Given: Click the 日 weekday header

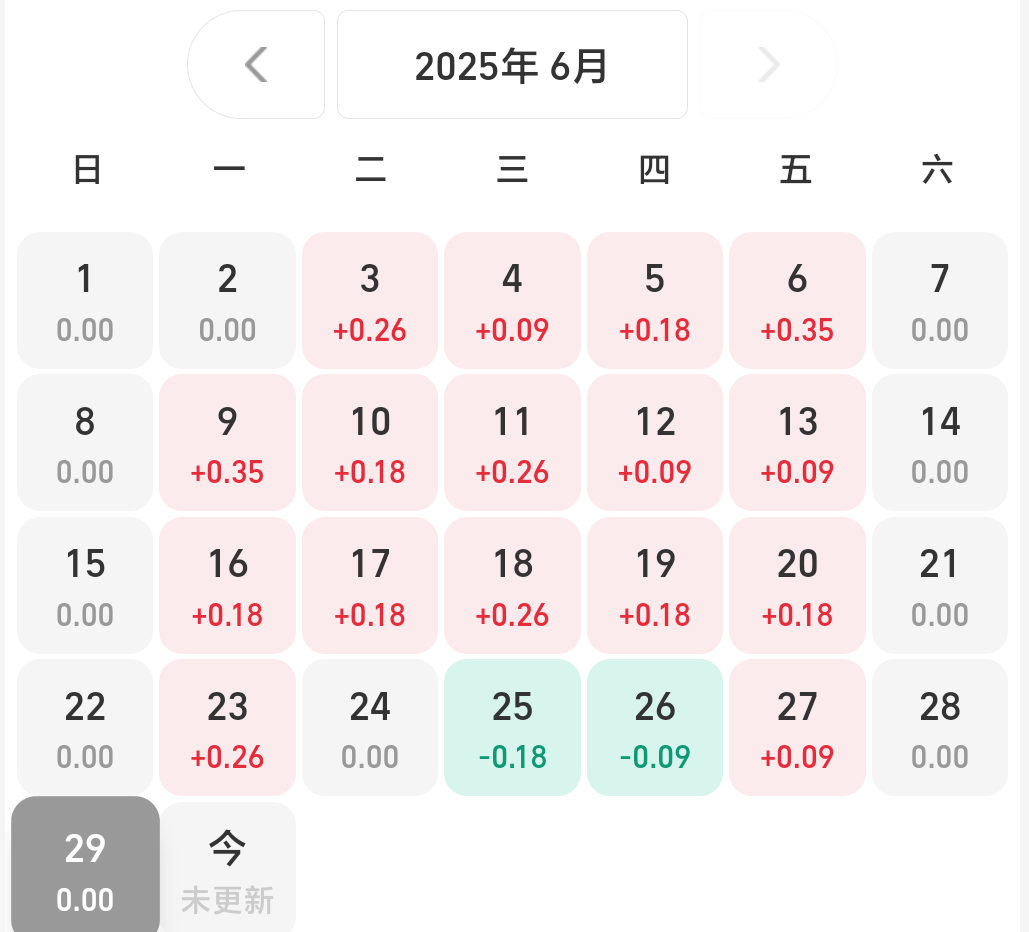Looking at the screenshot, I should [x=87, y=169].
